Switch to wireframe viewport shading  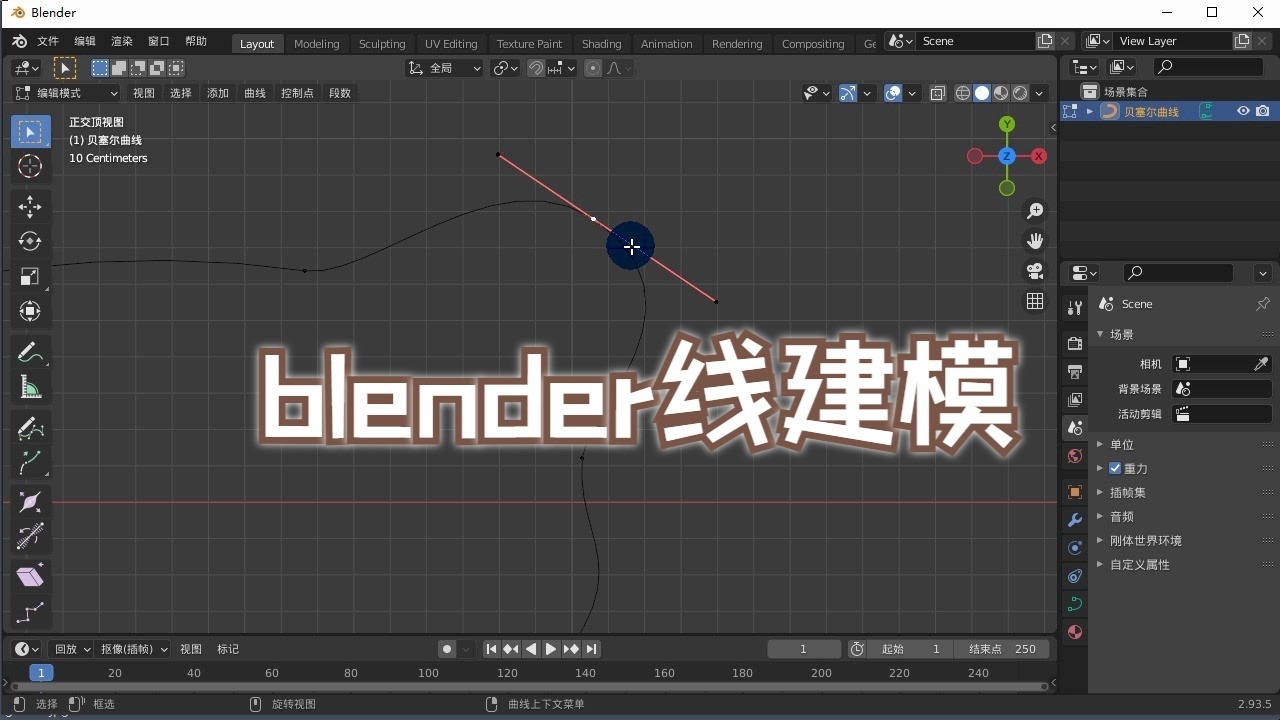pos(963,93)
